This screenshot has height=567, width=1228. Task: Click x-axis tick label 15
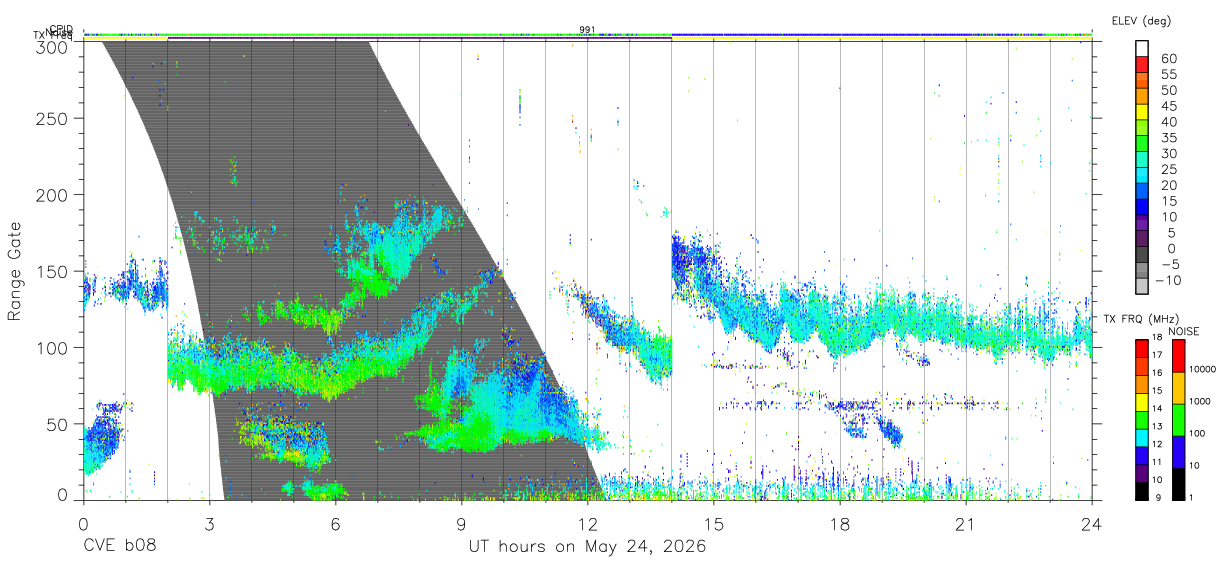click(x=713, y=523)
